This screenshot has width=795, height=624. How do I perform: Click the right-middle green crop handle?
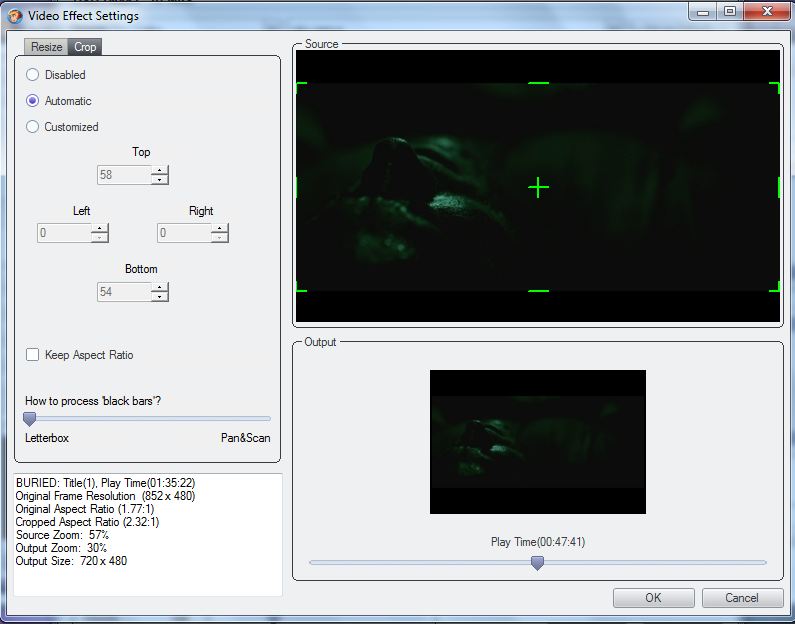coord(777,187)
